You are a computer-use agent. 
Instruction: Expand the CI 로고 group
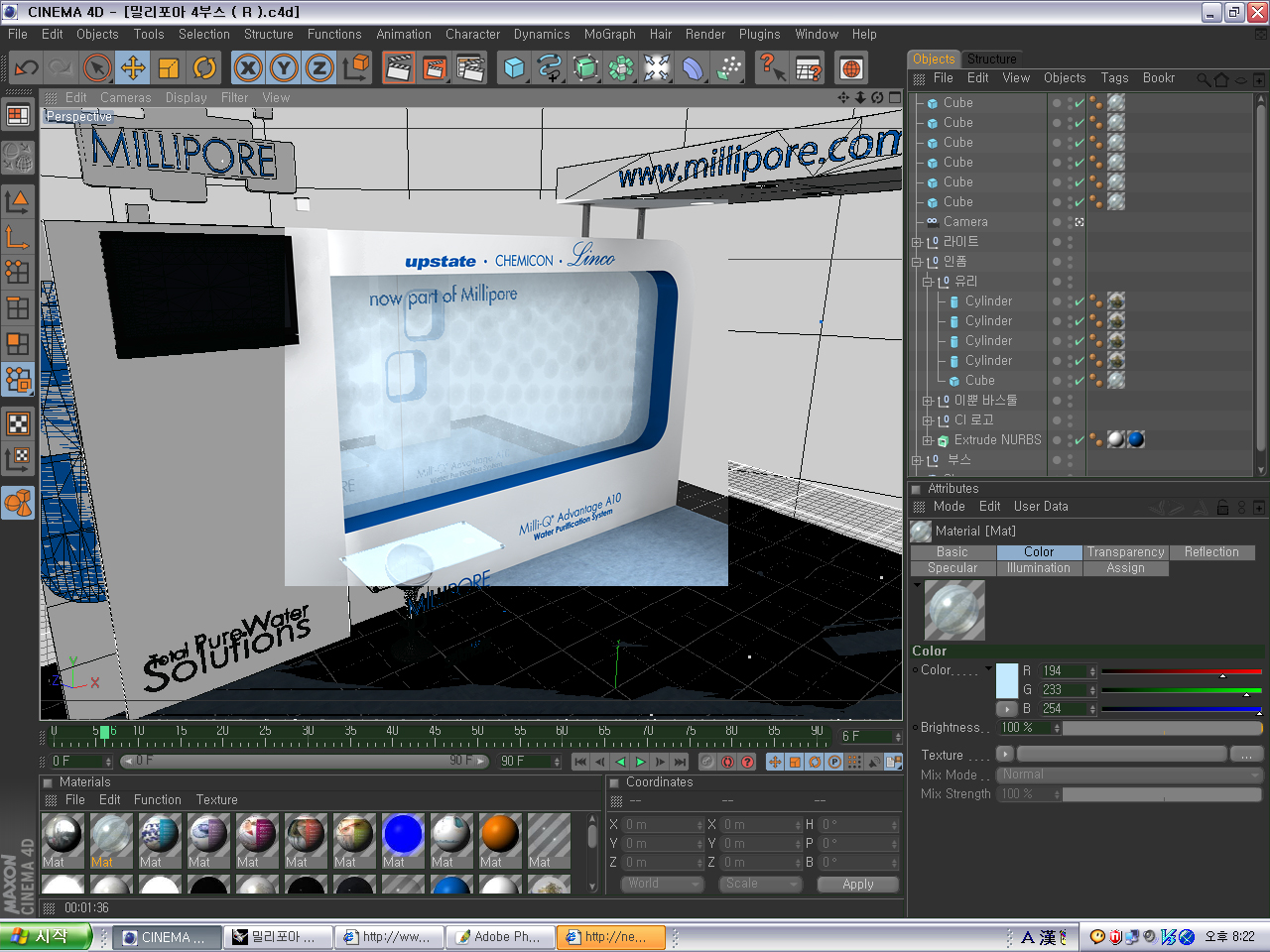click(x=928, y=420)
